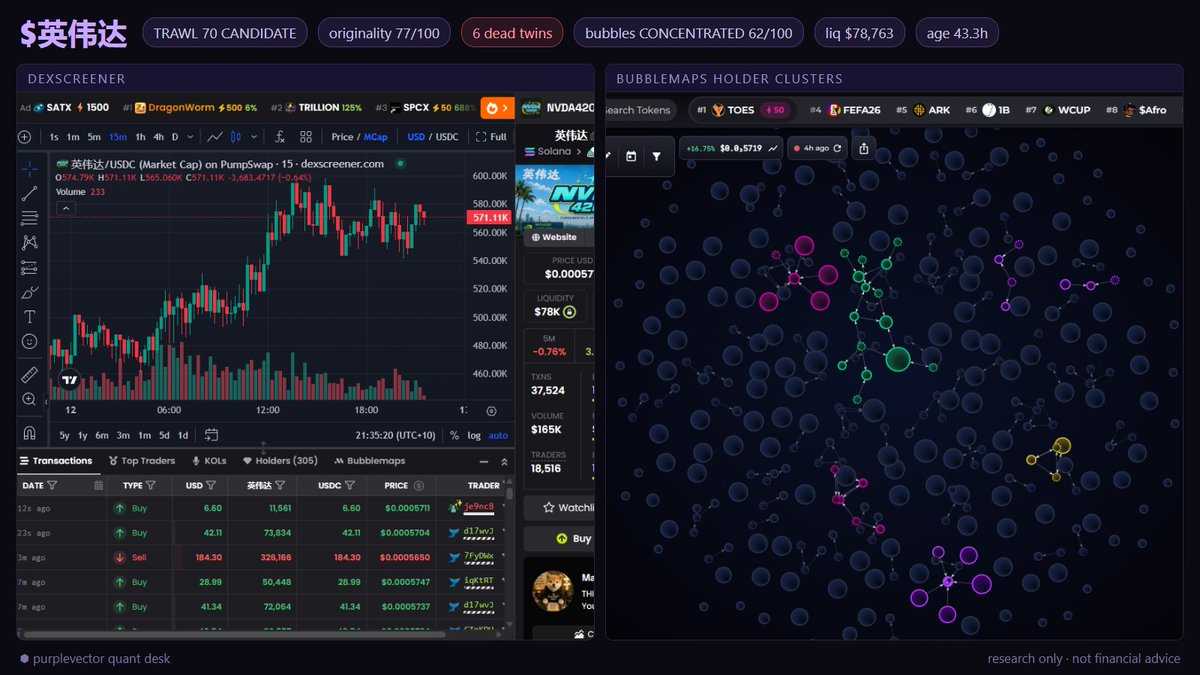Click the Search Tokens field in Bubblemaps
This screenshot has height=675, width=1200.
pos(641,110)
